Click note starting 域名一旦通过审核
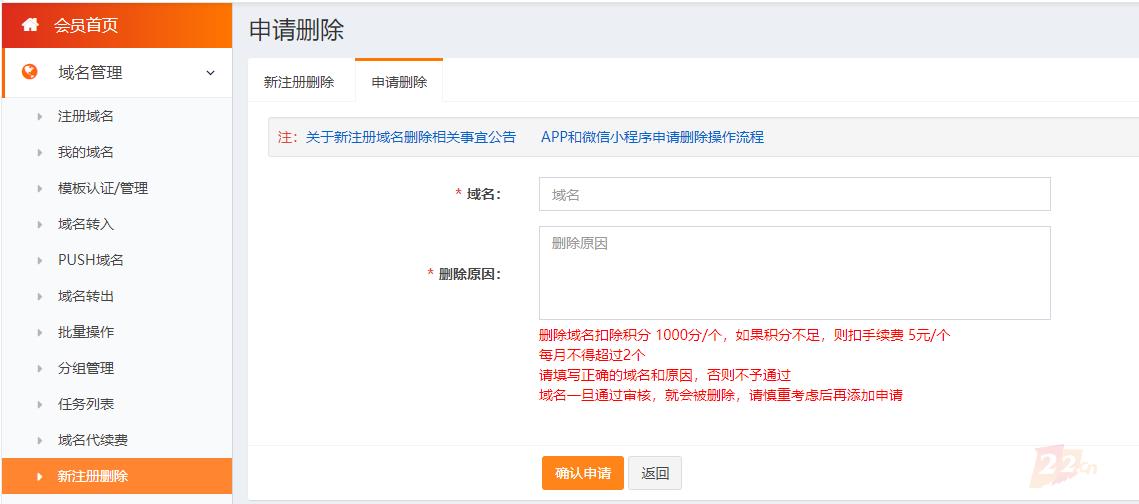1139x504 pixels. (721, 396)
